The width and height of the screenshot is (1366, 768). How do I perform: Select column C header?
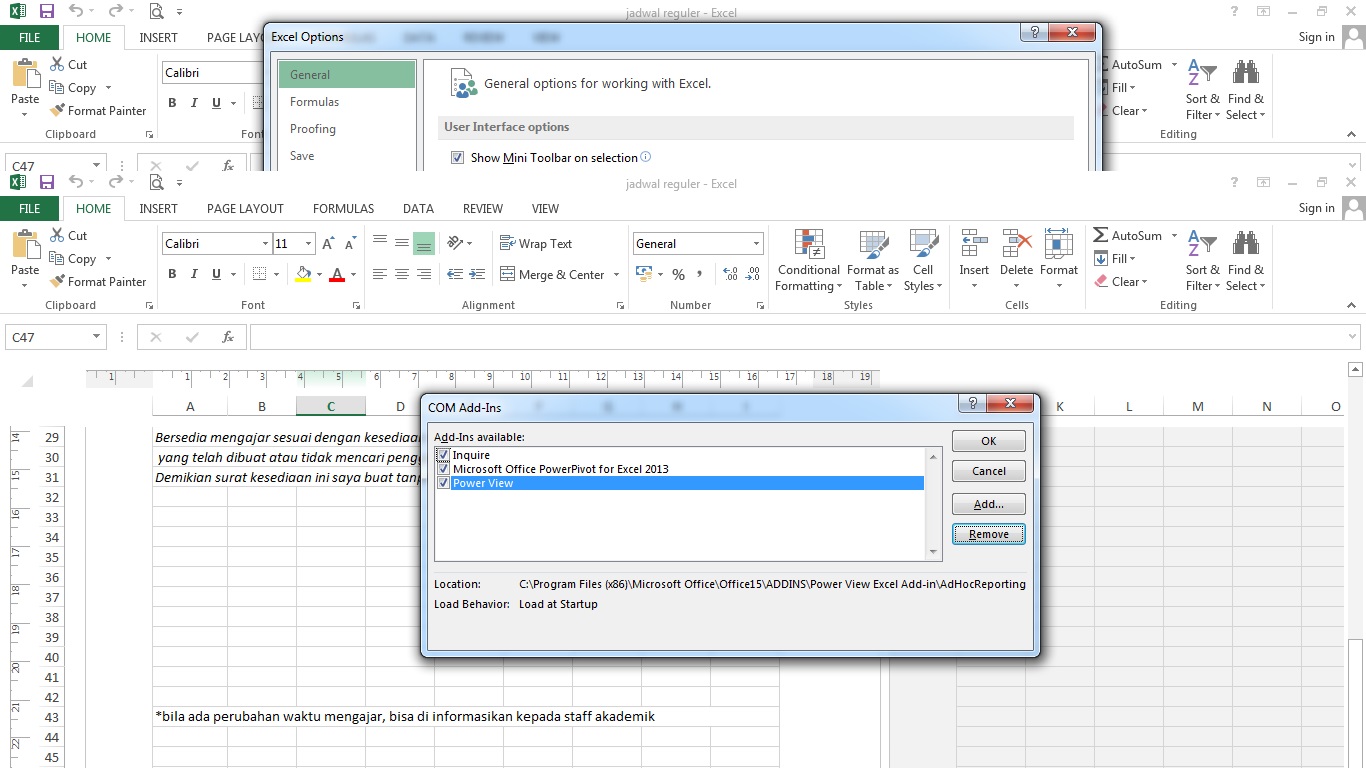click(331, 406)
